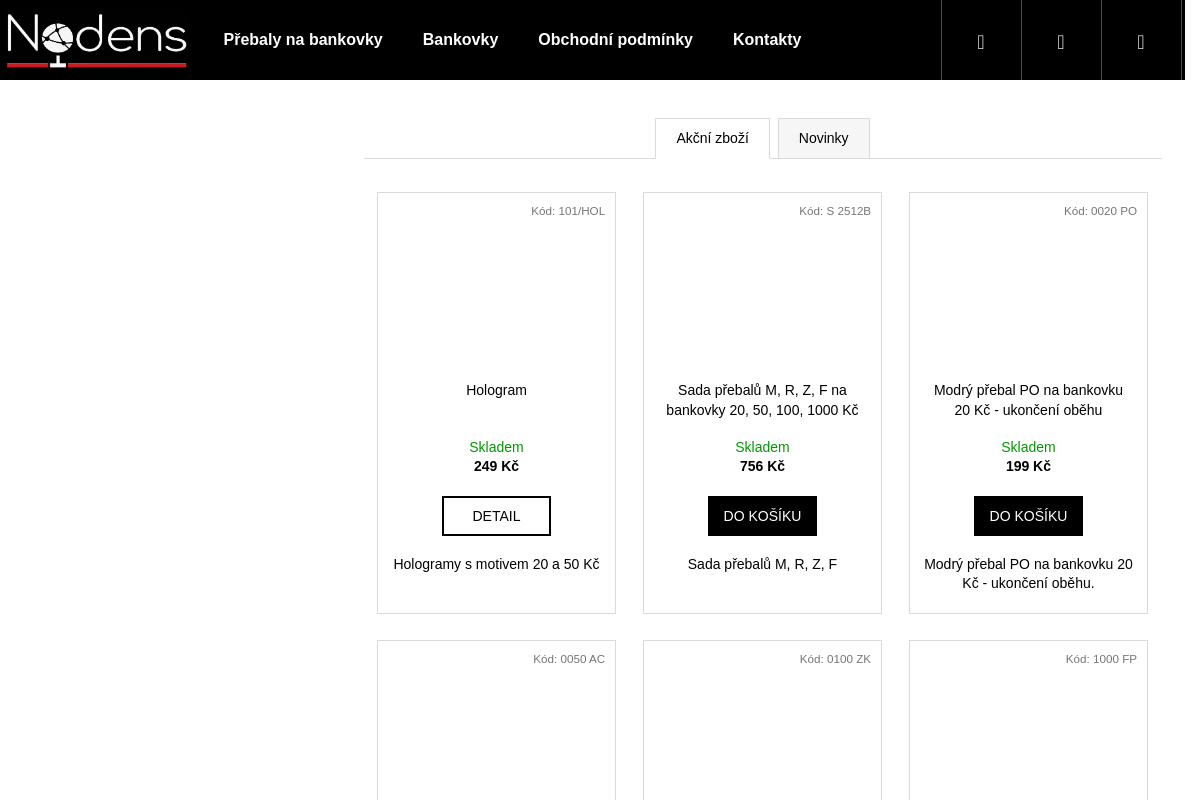
Task: Open the Přebaly na bankovky menu
Action: (303, 40)
